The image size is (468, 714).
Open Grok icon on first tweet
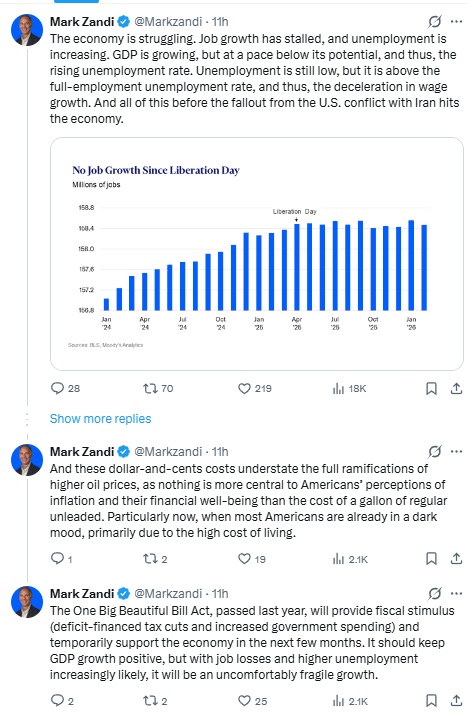pos(435,21)
